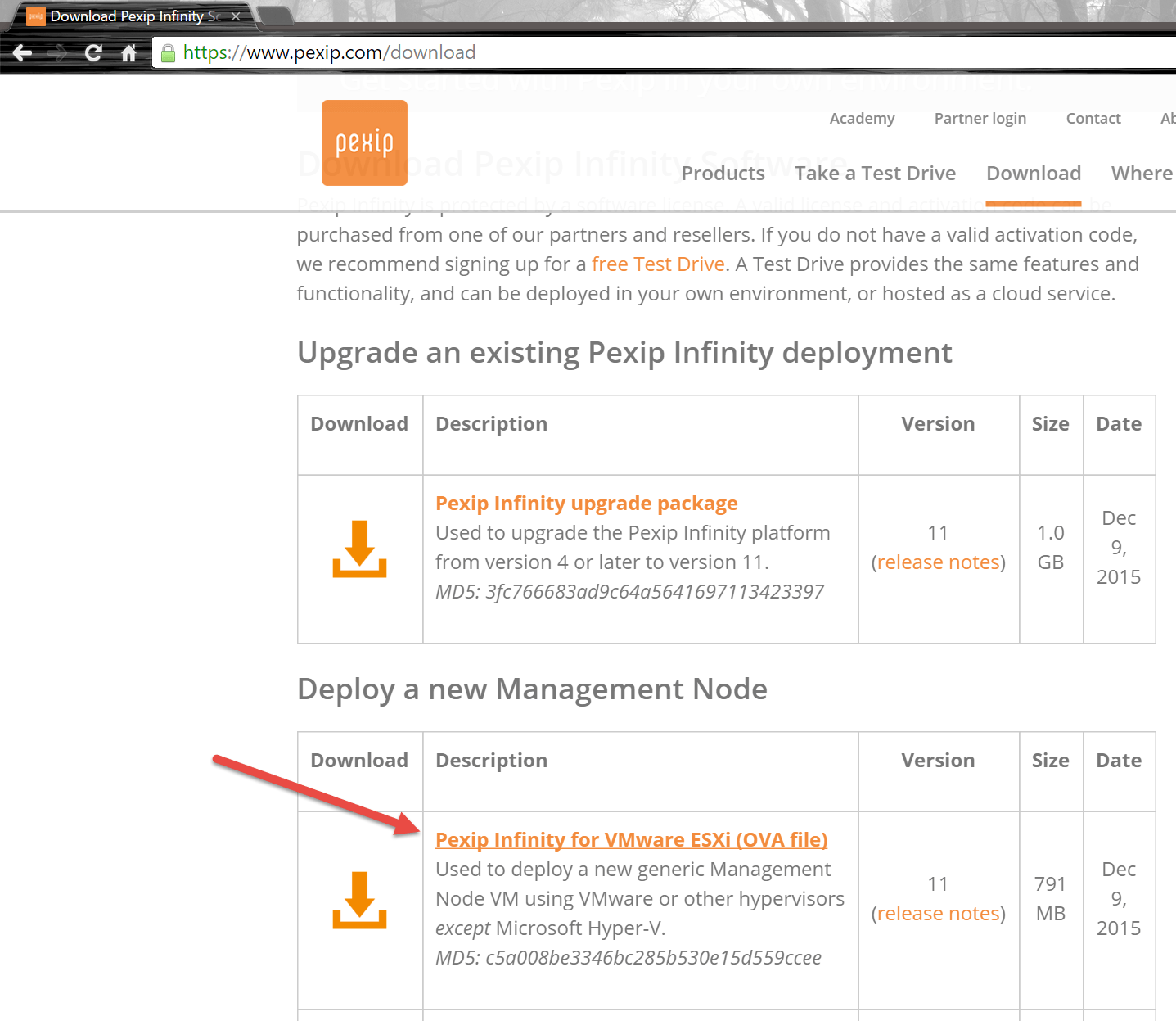Select the Download navigation item
The height and width of the screenshot is (1021, 1176).
point(1033,174)
